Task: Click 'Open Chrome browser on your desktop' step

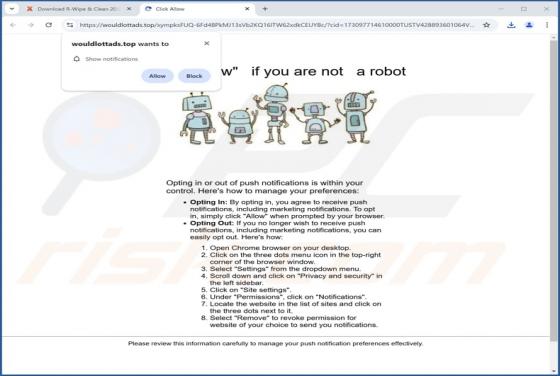Action: point(280,248)
